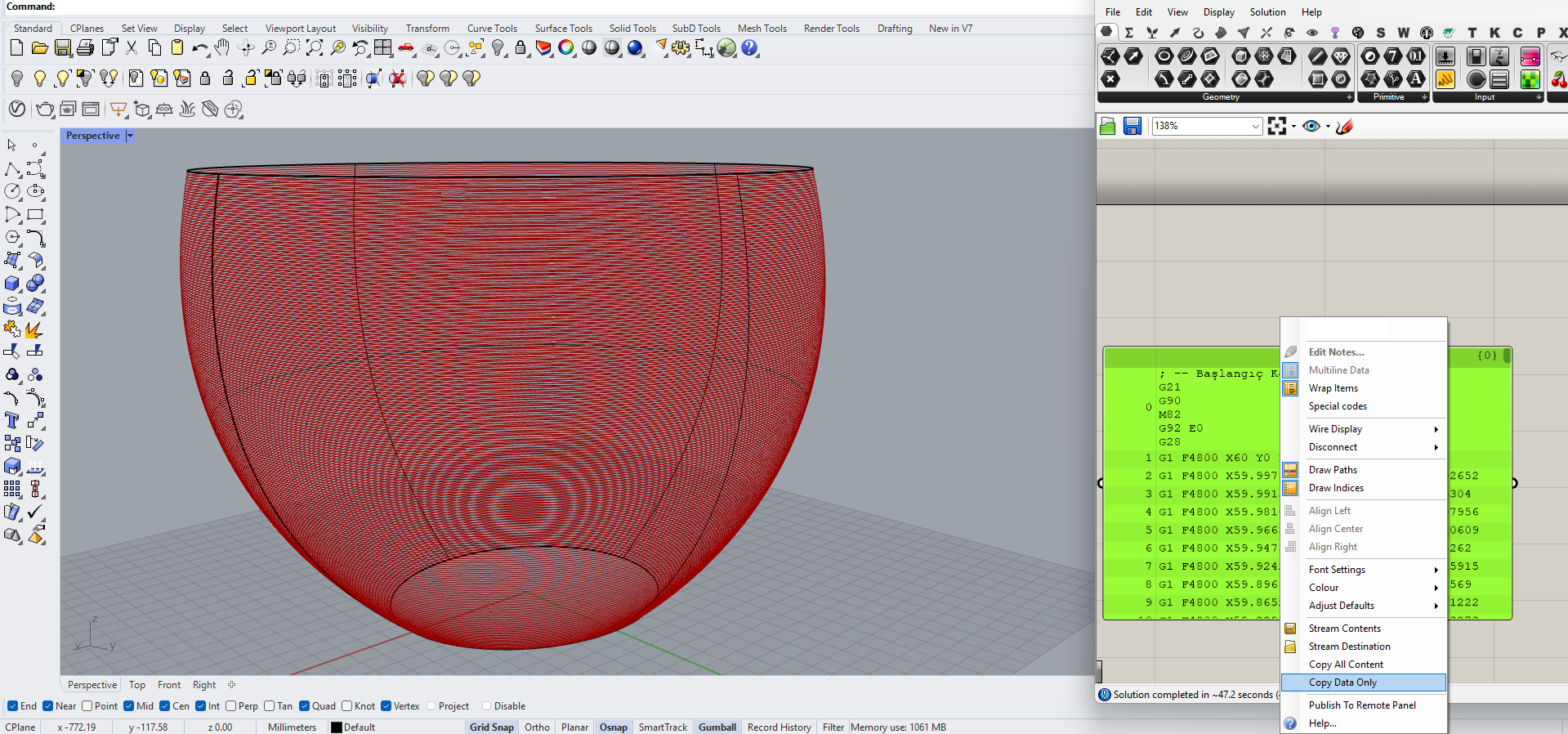Expand the Geometry panel plus button
Screen dimensions: 1568x734
(1349, 97)
